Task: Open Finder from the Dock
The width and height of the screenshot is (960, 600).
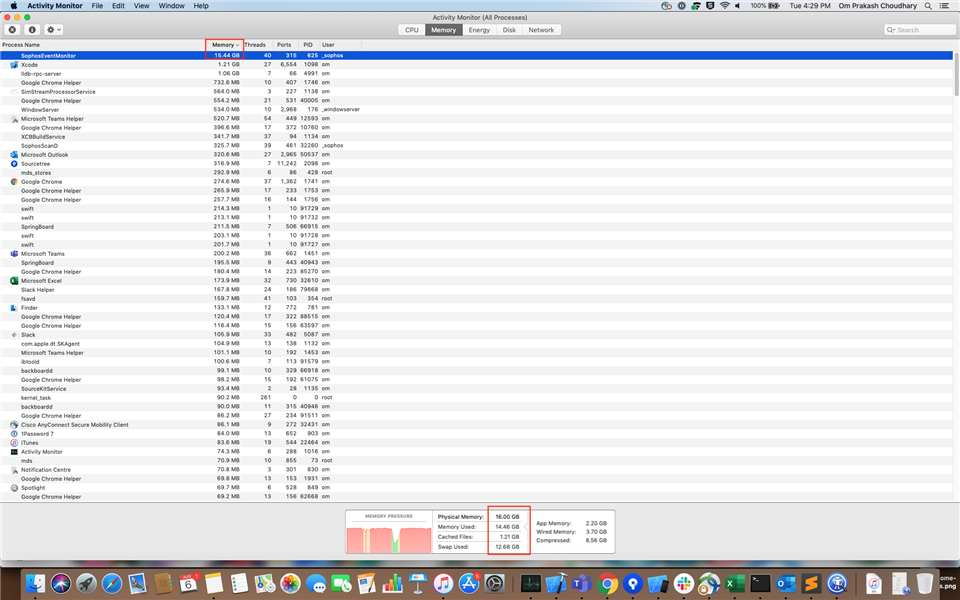Action: click(36, 583)
